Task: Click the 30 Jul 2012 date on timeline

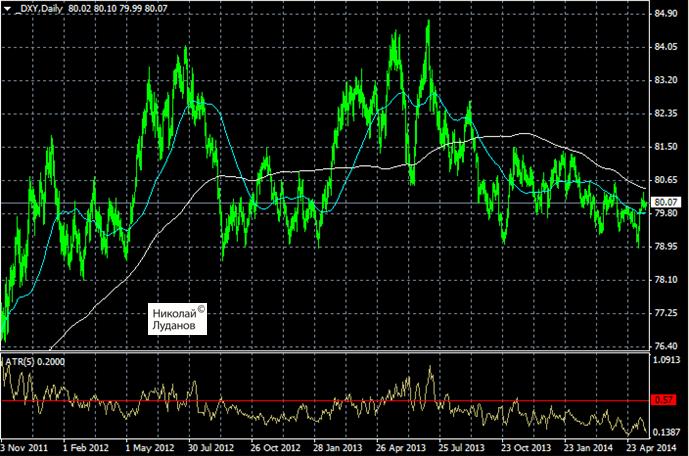Action: pyautogui.click(x=210, y=447)
